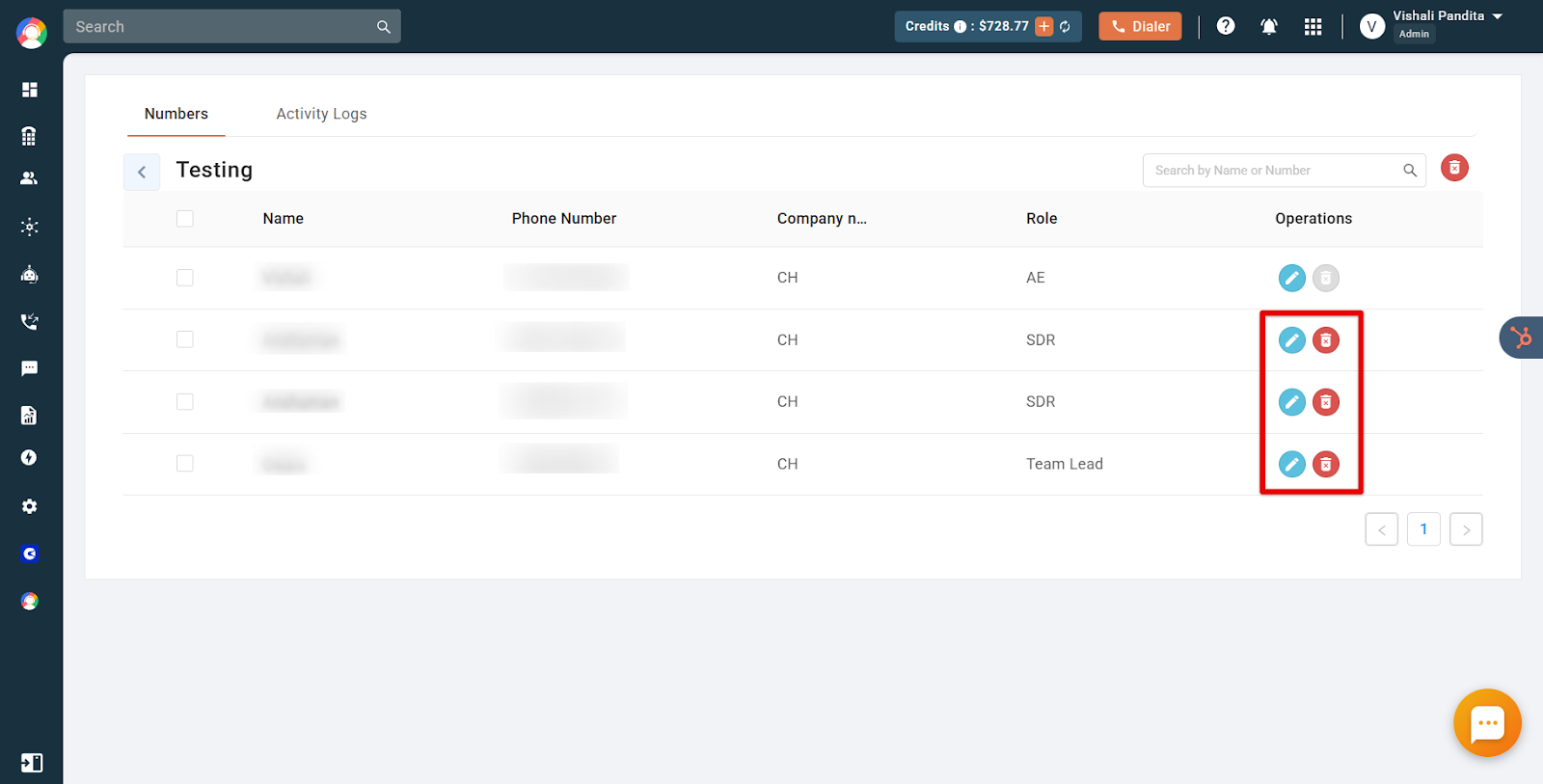The height and width of the screenshot is (784, 1543).
Task: Open the bot assistant sidebar icon
Action: click(x=30, y=275)
